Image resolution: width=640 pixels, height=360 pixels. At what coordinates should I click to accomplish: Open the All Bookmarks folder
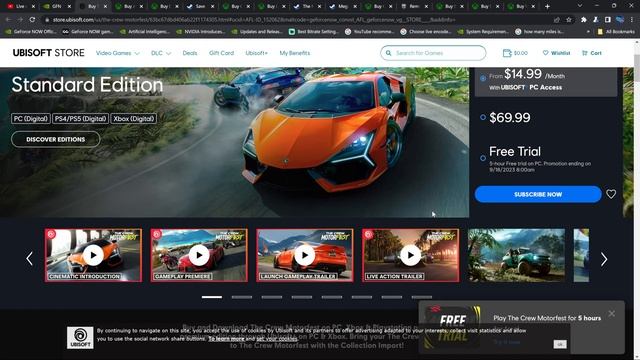tap(616, 31)
